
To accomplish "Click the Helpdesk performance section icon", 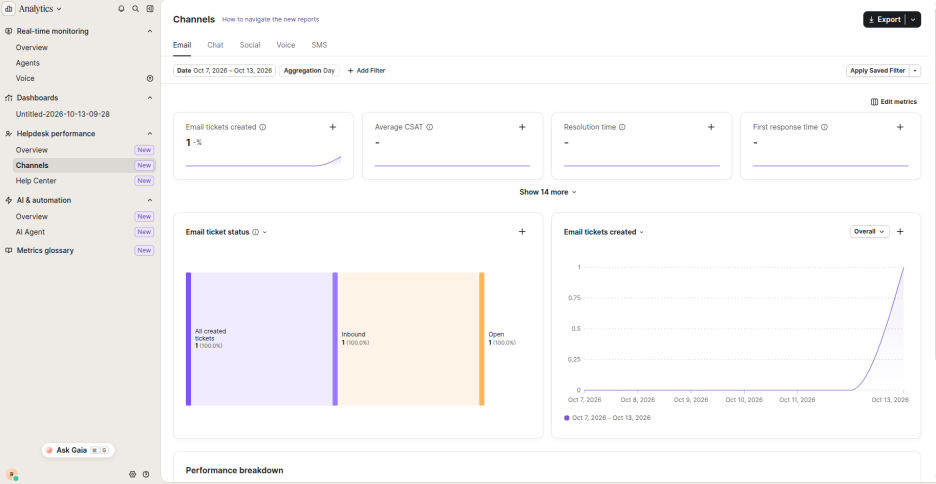I will (8, 134).
